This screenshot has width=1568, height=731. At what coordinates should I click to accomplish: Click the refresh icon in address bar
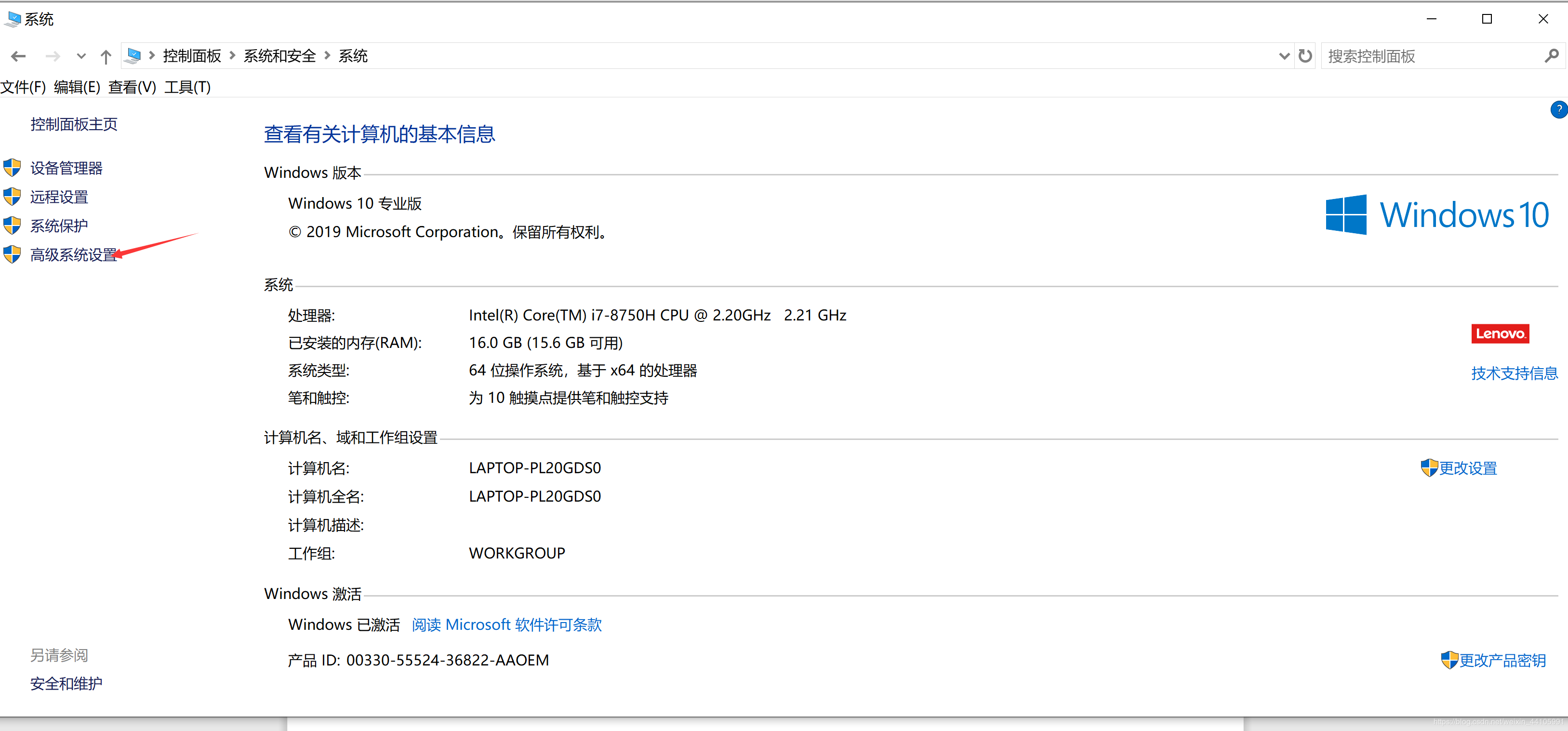click(x=1305, y=56)
